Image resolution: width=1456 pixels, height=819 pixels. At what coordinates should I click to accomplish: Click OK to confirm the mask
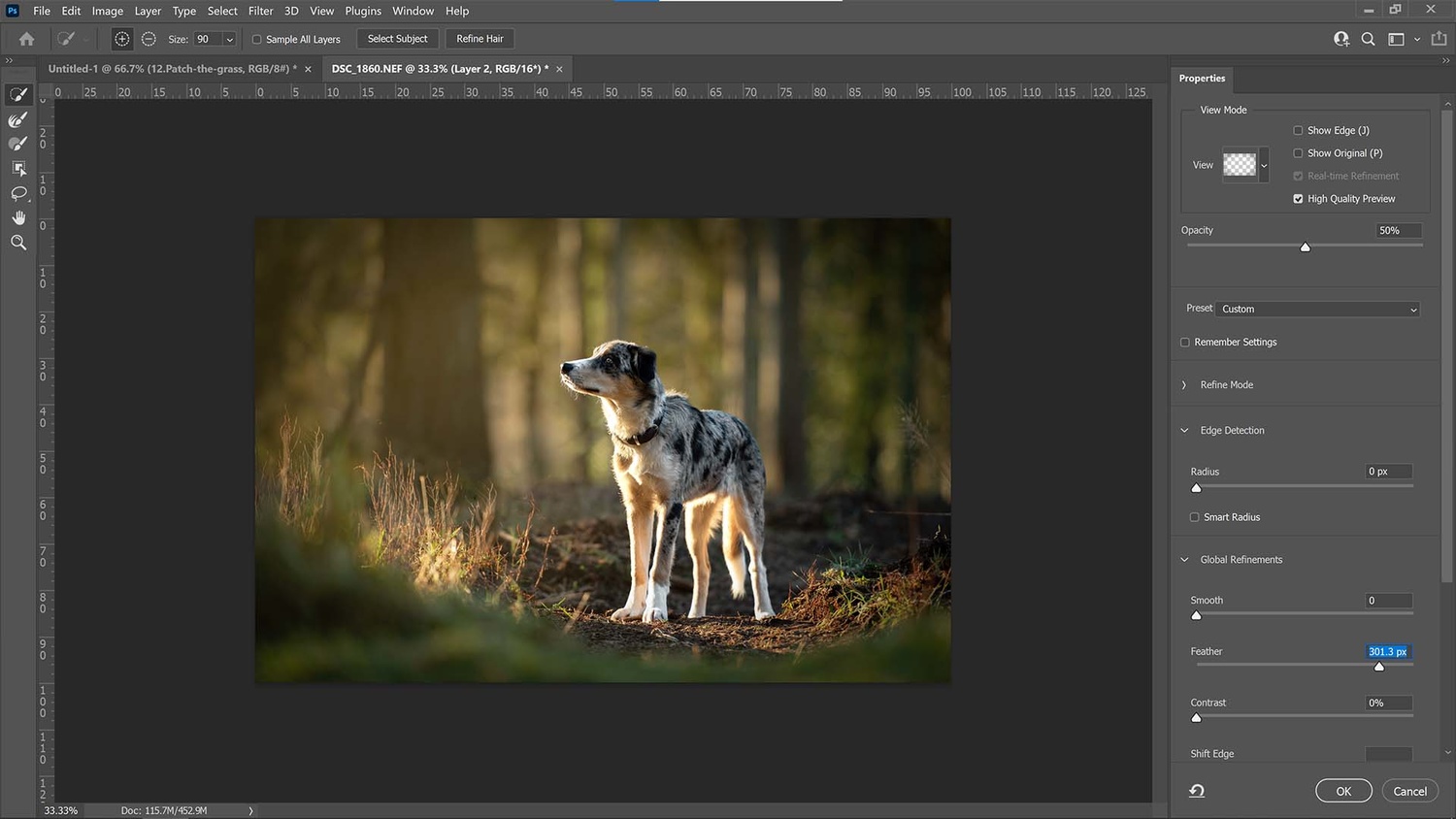click(1343, 791)
